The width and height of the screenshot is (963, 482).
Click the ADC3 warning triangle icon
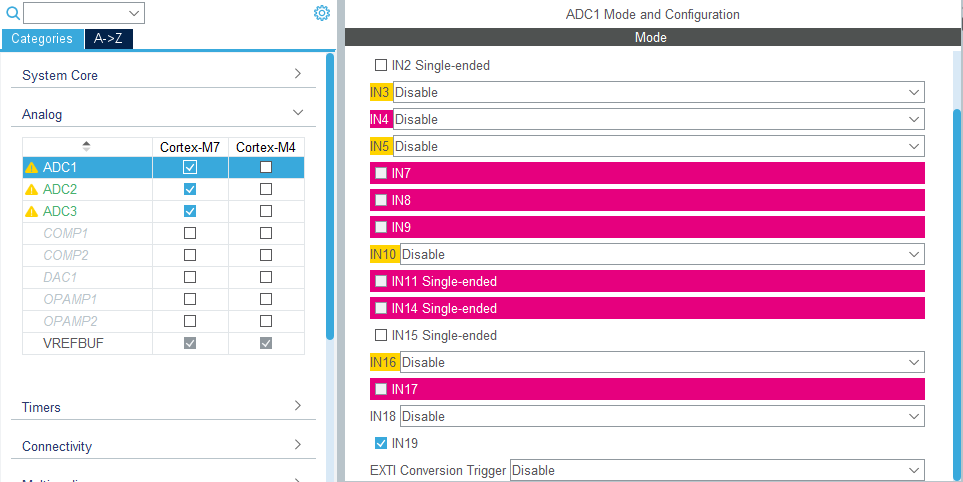(32, 212)
